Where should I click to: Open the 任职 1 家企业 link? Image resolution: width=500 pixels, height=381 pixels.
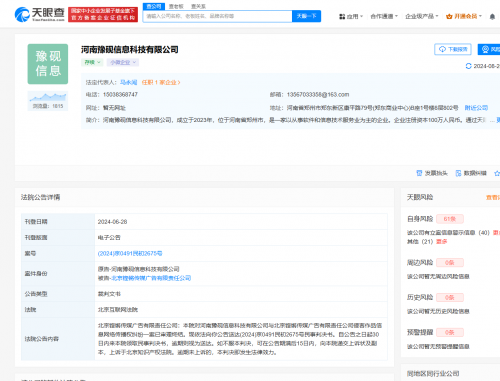(161, 82)
